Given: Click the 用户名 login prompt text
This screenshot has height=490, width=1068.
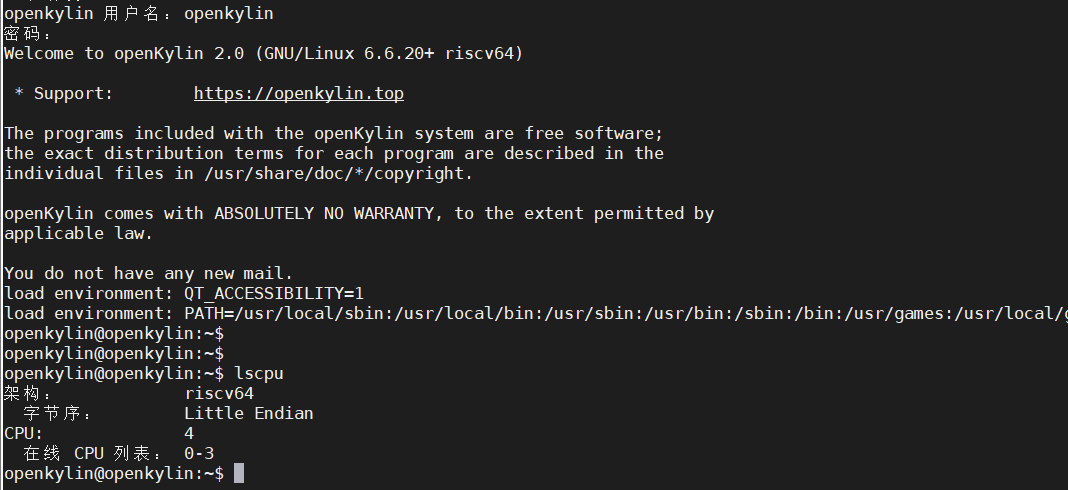Looking at the screenshot, I should (133, 14).
